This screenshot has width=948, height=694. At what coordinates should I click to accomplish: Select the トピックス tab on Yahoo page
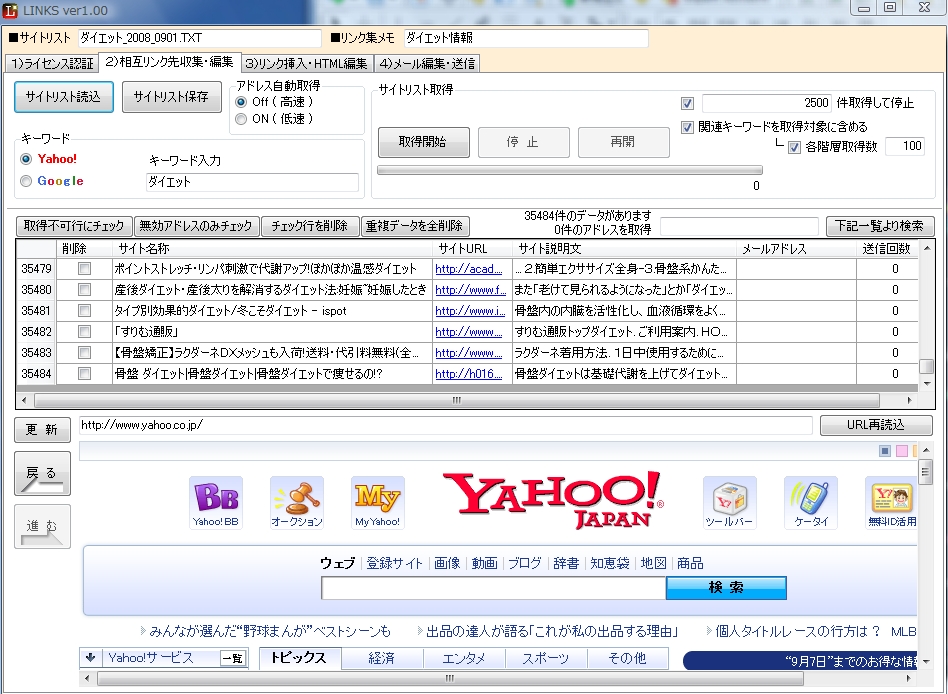[x=300, y=658]
